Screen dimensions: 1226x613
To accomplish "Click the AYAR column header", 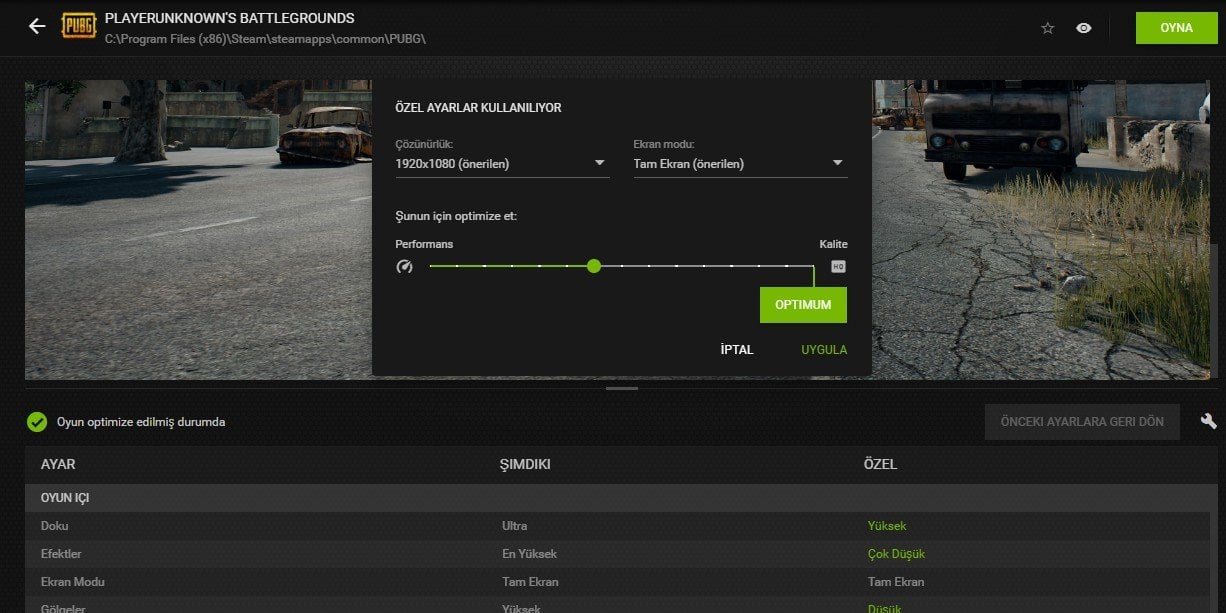I will (58, 465).
